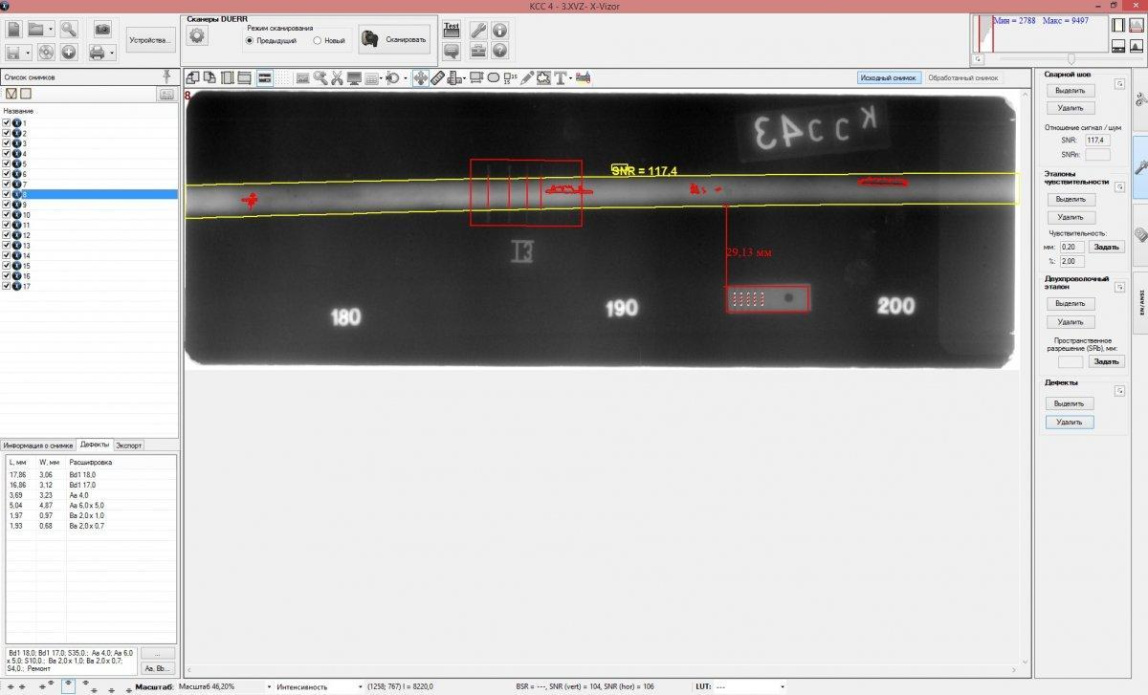Click the scanner settings gear icon
Image resolution: width=1148 pixels, height=695 pixels.
pyautogui.click(x=197, y=37)
